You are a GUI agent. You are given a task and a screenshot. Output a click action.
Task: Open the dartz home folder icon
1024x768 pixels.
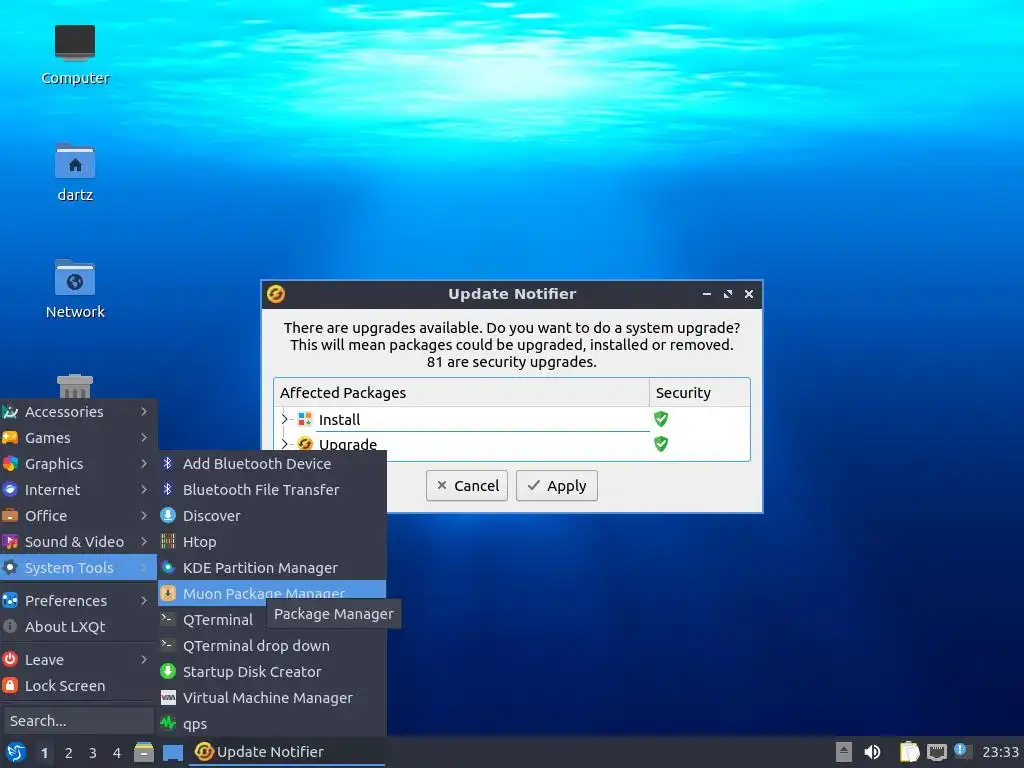click(x=74, y=172)
